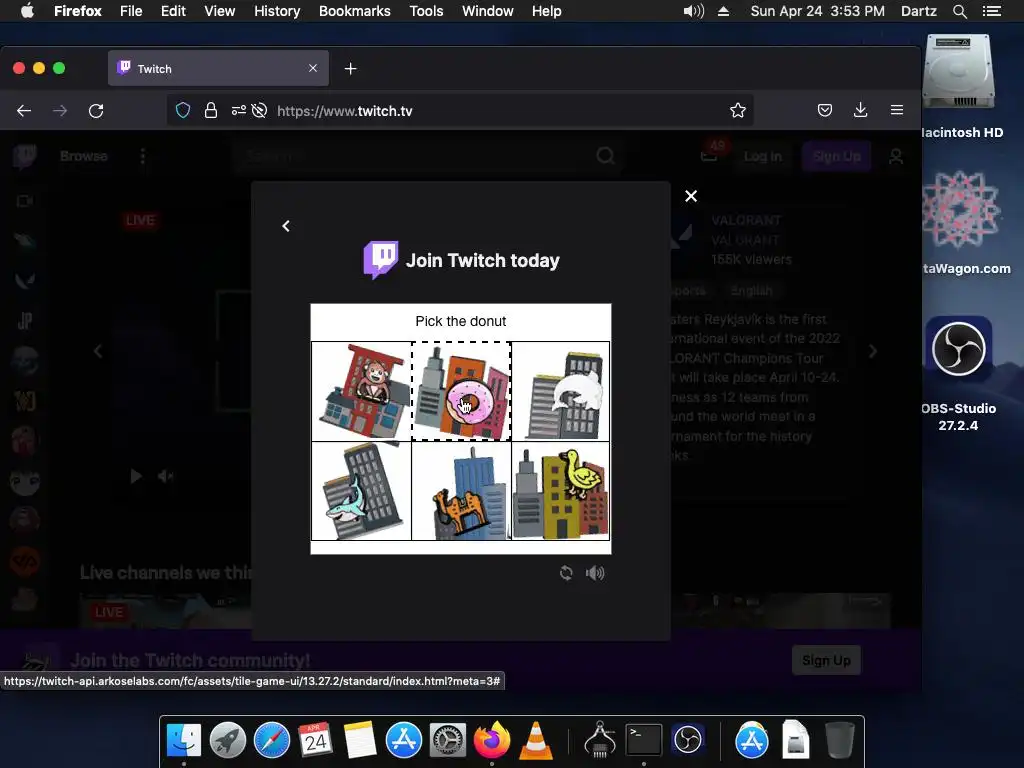Open the tracking protection shield icon
This screenshot has height=768, width=1024.
click(183, 110)
